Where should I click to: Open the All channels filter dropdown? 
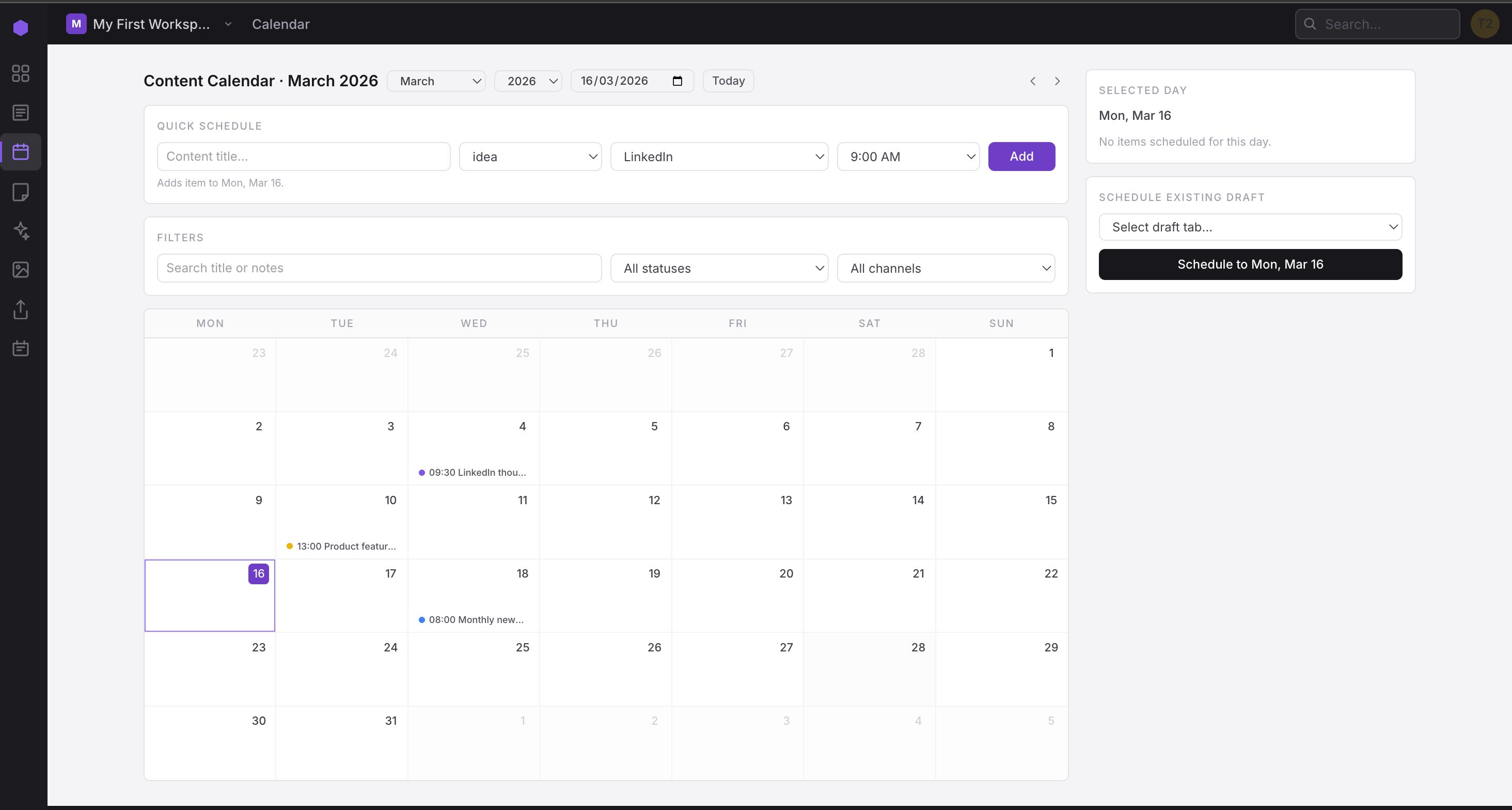[946, 268]
